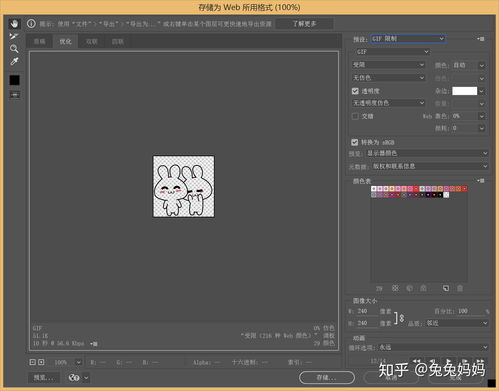Open the 循环选项 永远 dropdown
The width and height of the screenshot is (499, 391).
[x=433, y=347]
